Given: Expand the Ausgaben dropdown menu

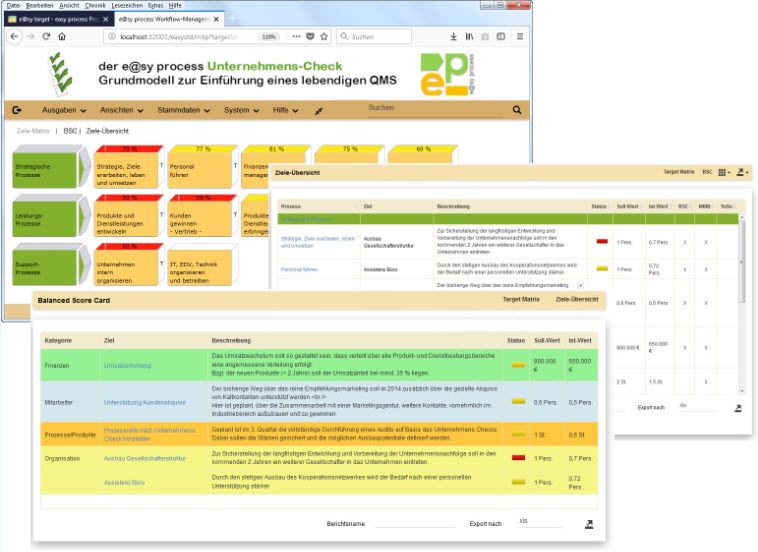Looking at the screenshot, I should 64,110.
